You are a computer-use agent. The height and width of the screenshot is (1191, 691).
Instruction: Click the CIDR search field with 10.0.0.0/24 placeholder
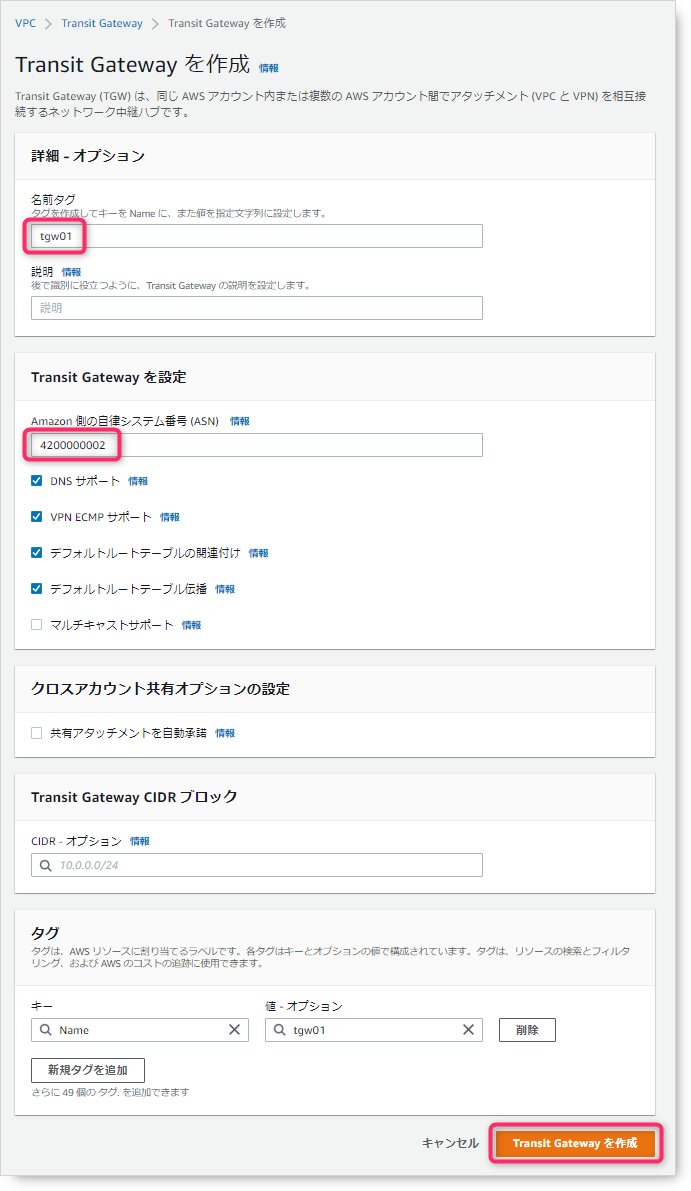257,865
